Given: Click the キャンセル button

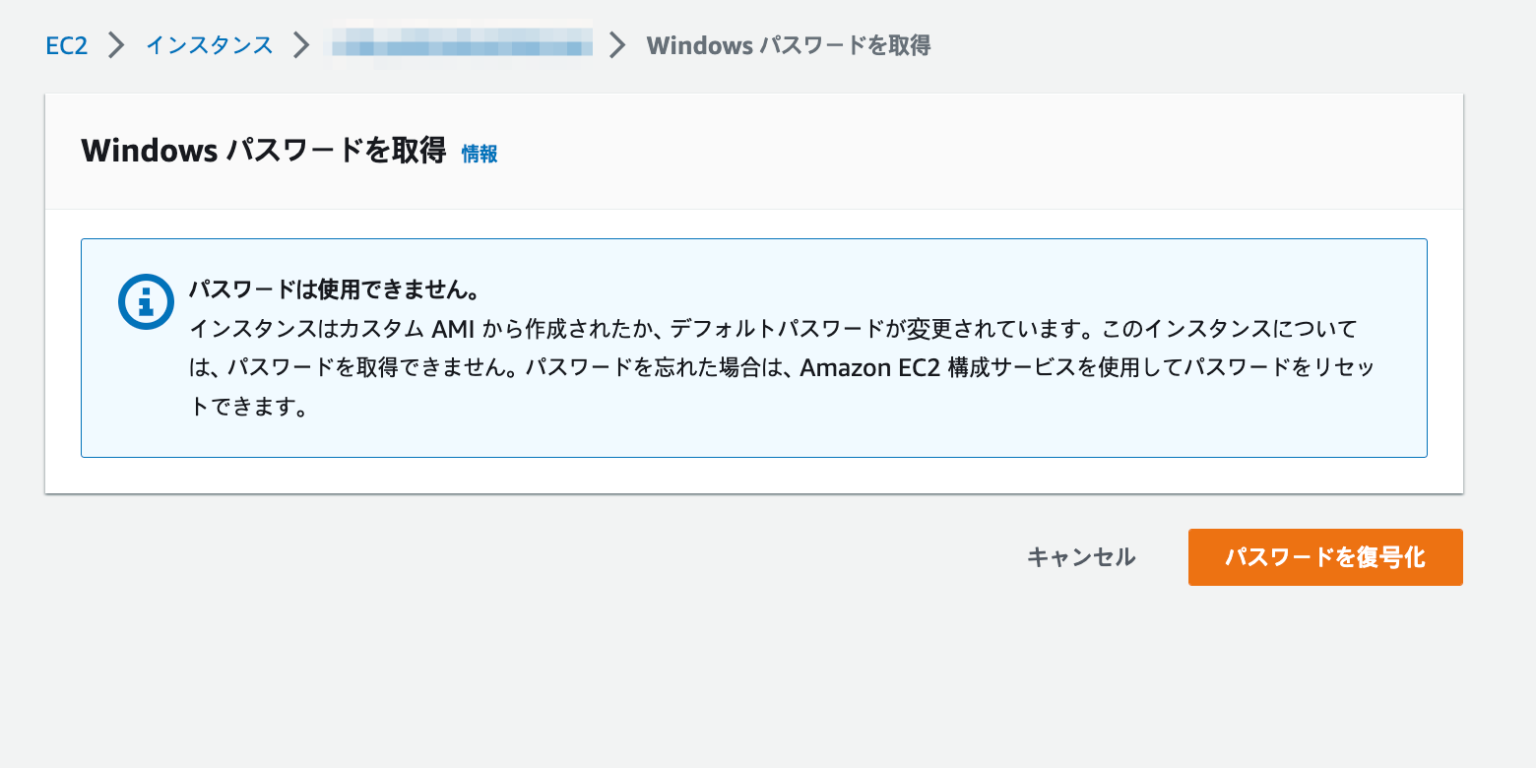Looking at the screenshot, I should [1081, 557].
